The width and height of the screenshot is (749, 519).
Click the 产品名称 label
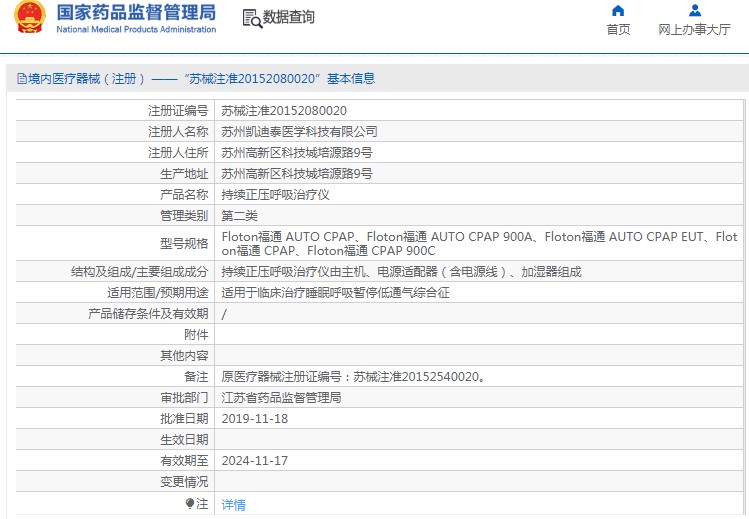(x=184, y=195)
